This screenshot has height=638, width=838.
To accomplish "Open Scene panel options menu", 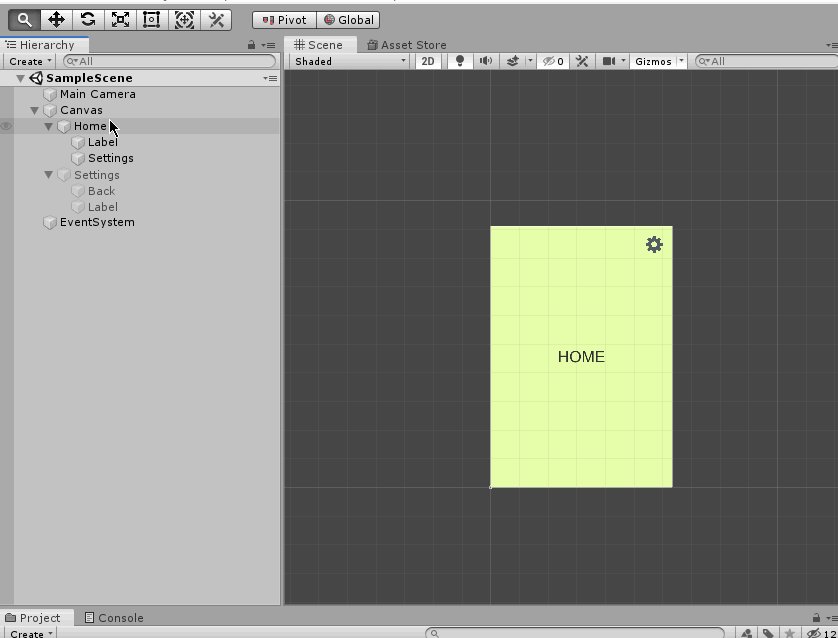I will coord(832,45).
